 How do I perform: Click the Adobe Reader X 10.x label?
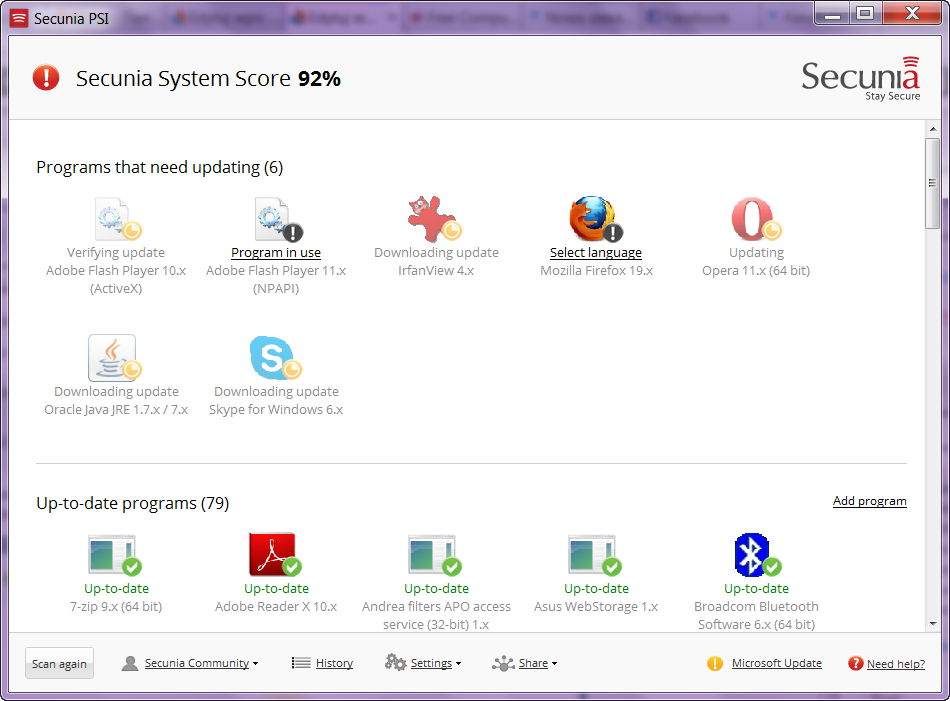[x=276, y=606]
